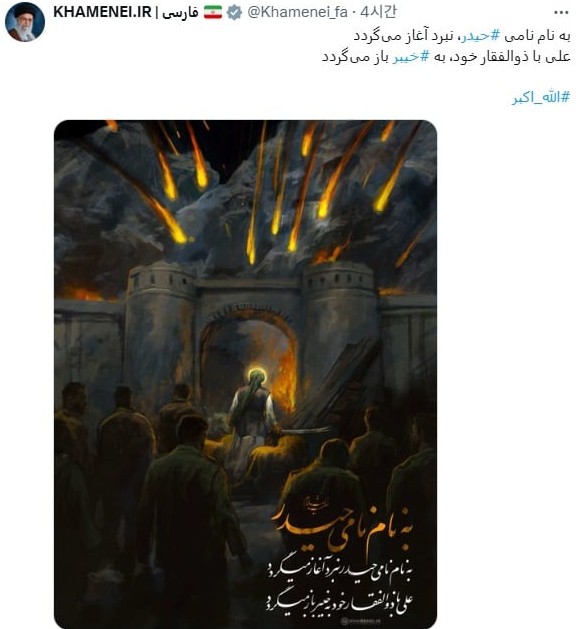Viewport: 576px width, 629px height.
Task: Open the #الله_اکبر hashtag
Action: click(541, 97)
